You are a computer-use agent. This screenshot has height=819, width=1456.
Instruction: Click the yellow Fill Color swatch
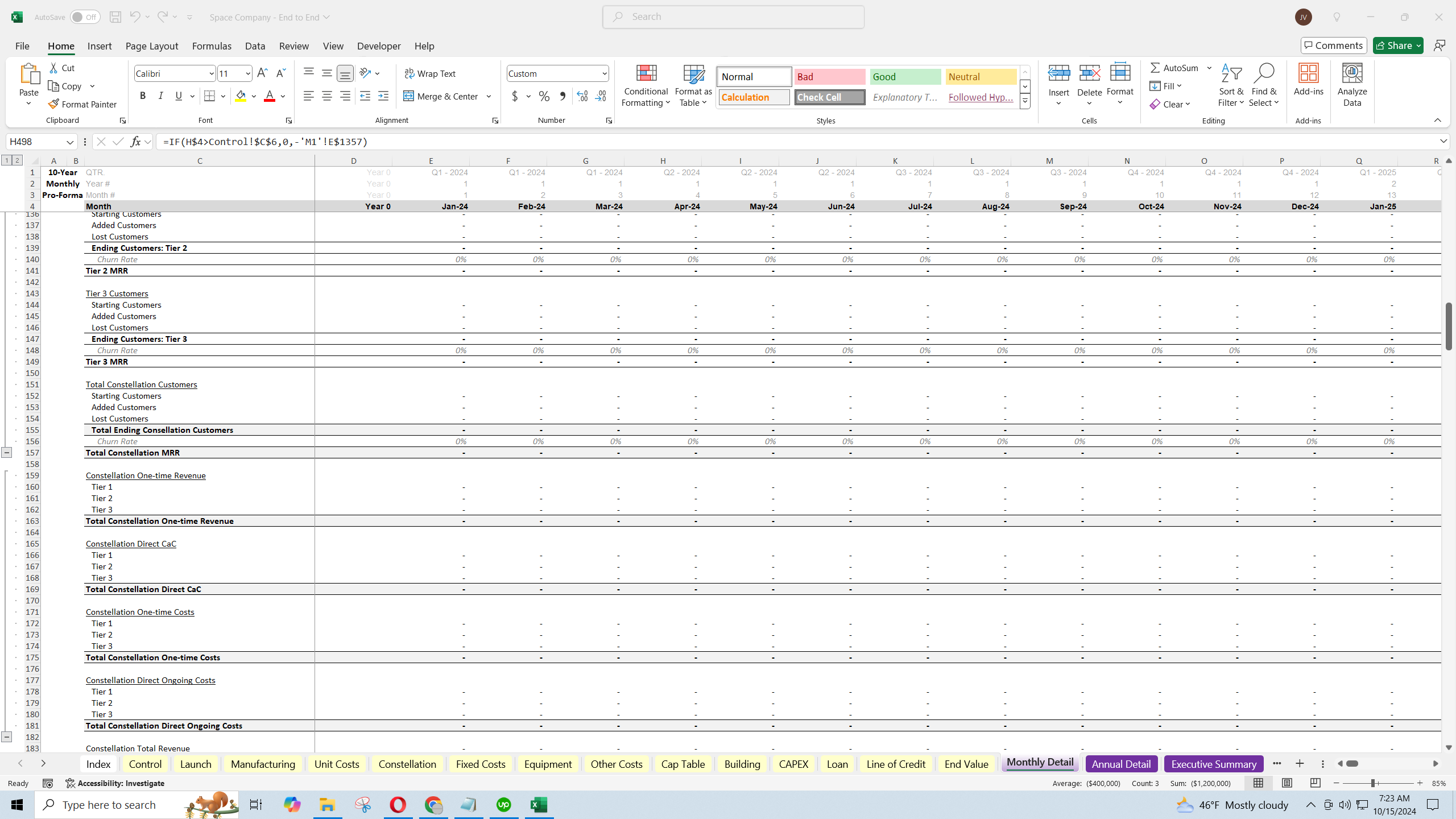(x=241, y=96)
